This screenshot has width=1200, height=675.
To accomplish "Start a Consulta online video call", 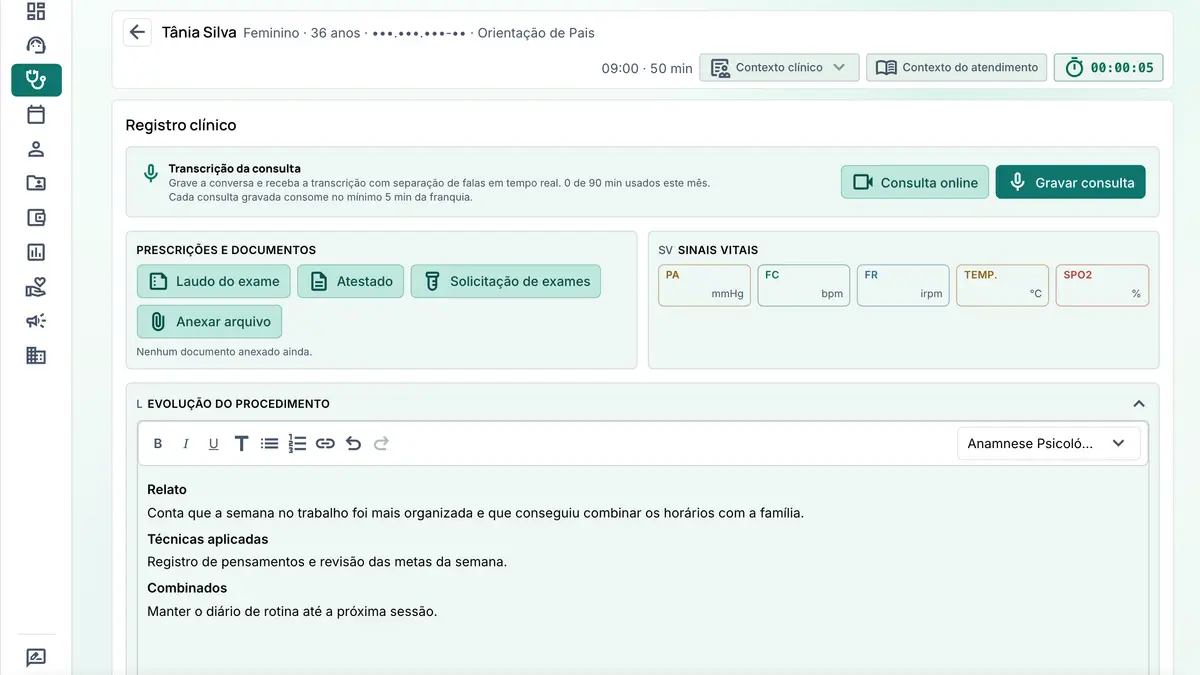I will (x=915, y=182).
